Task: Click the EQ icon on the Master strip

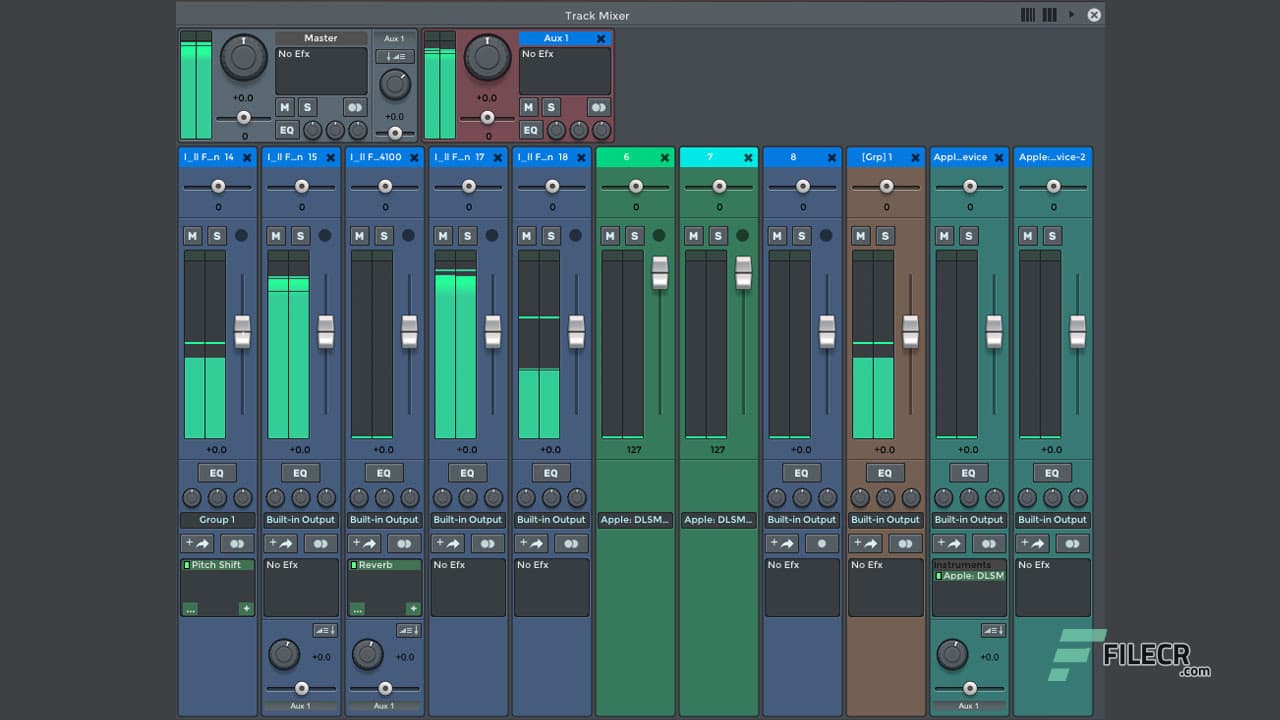Action: tap(287, 130)
